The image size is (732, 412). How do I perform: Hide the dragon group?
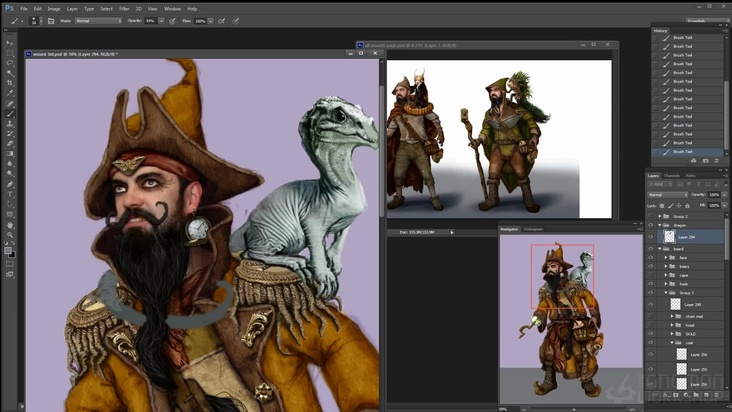click(651, 225)
